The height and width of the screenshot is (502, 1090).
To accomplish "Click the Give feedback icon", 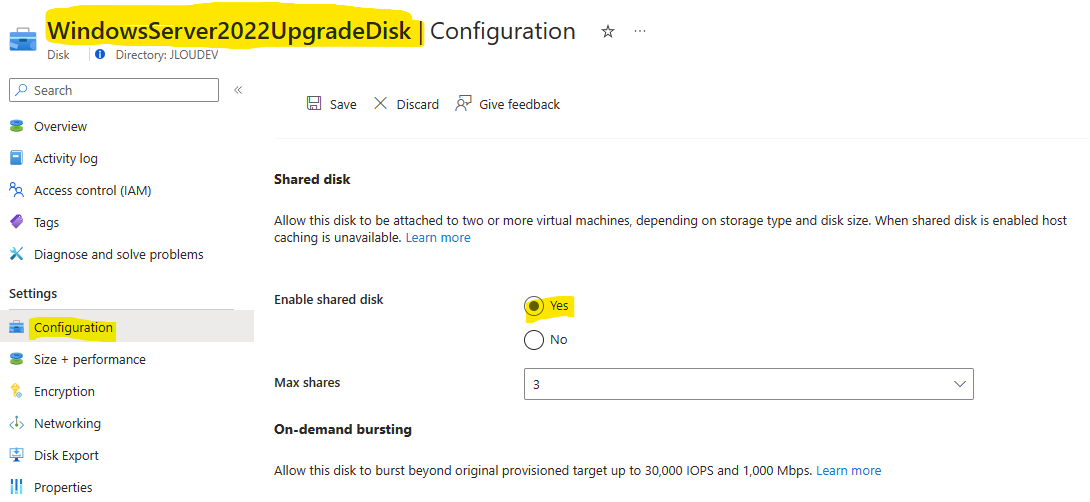I will tap(463, 104).
